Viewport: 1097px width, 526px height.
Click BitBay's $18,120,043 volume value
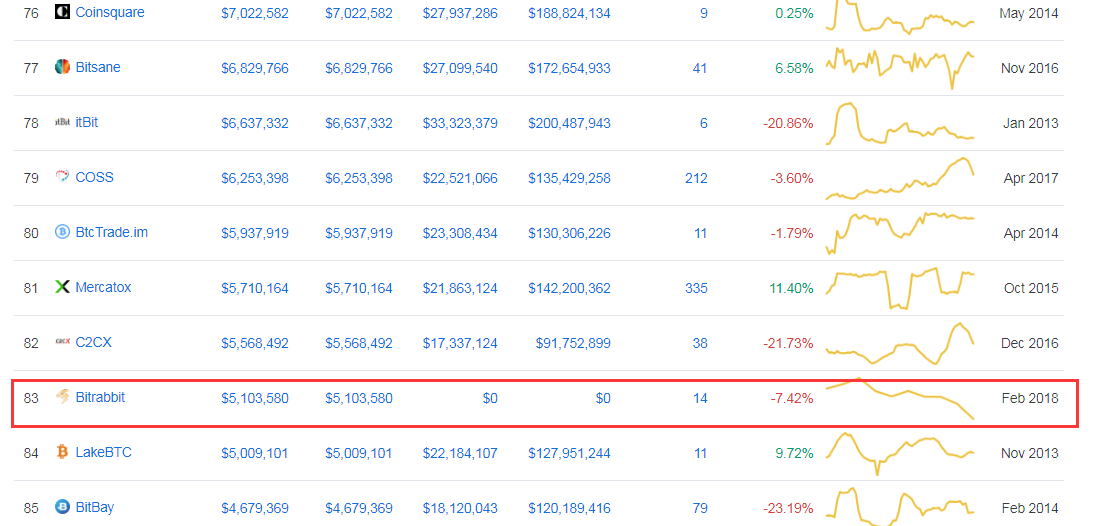point(460,509)
